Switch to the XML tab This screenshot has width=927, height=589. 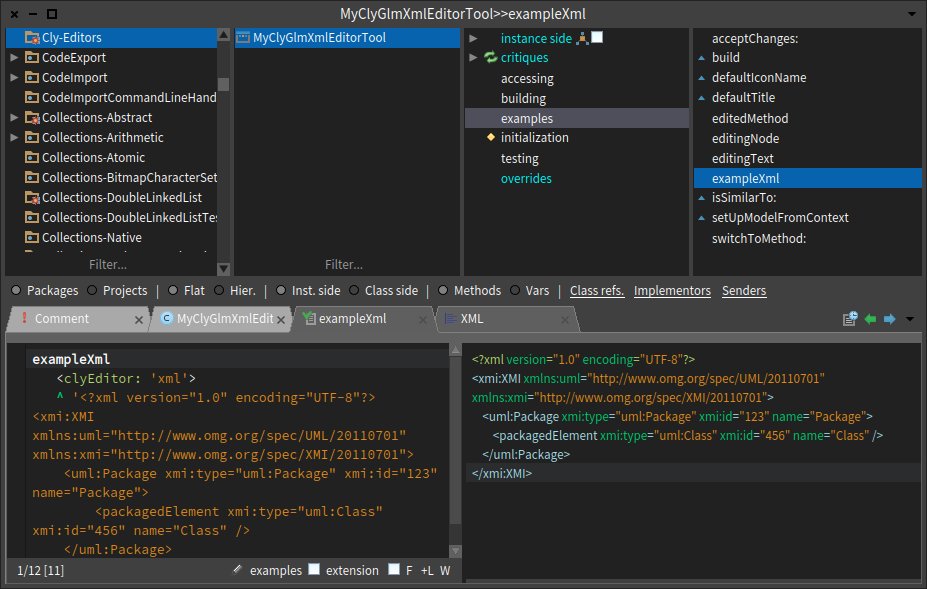[x=472, y=319]
